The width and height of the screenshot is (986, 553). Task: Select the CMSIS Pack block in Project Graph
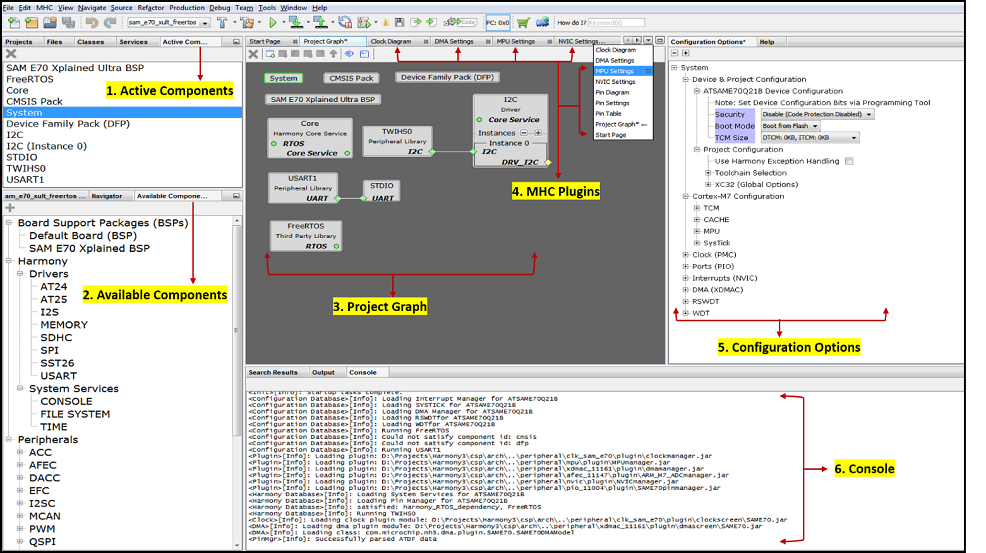tap(351, 78)
